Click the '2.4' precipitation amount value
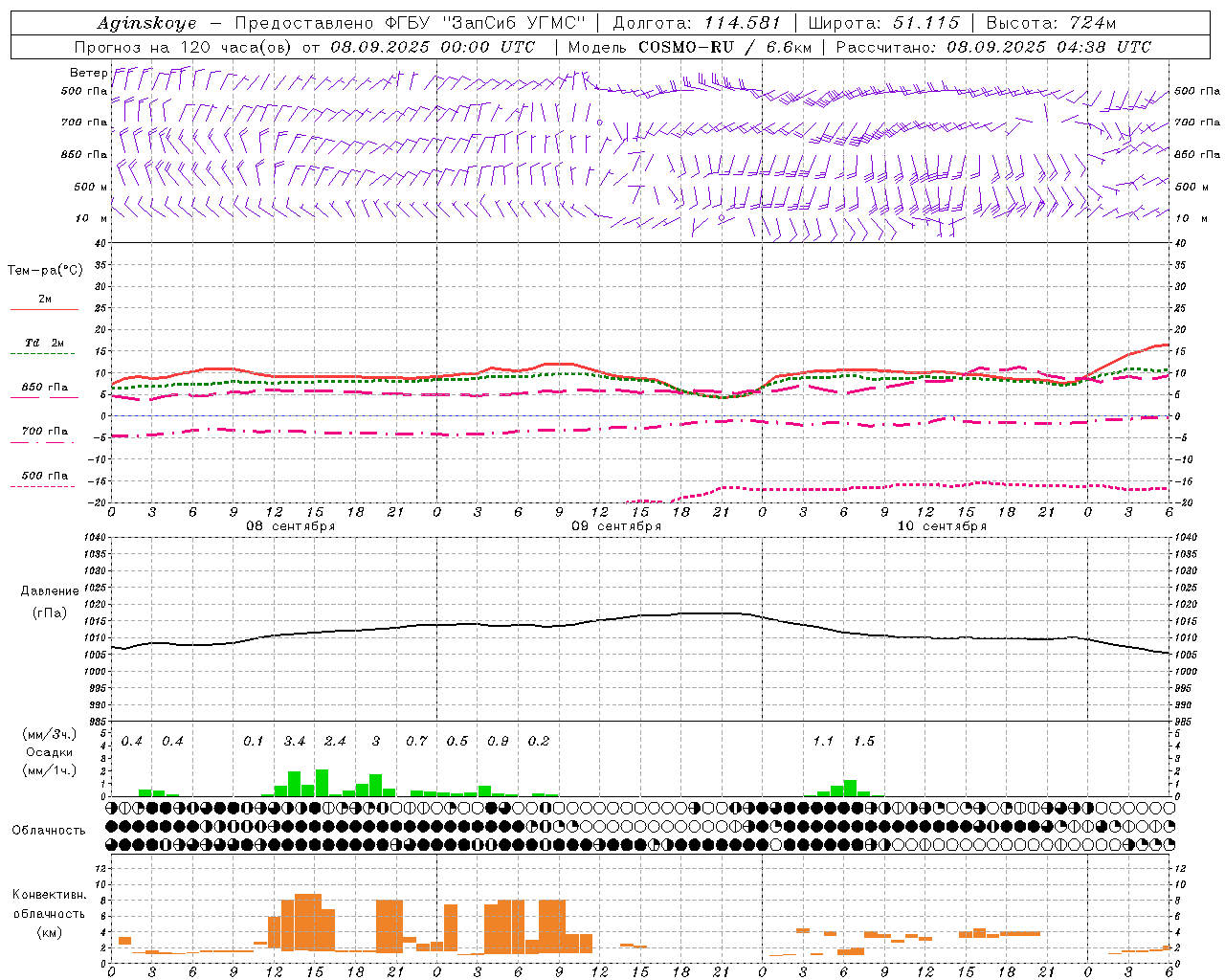 (335, 741)
